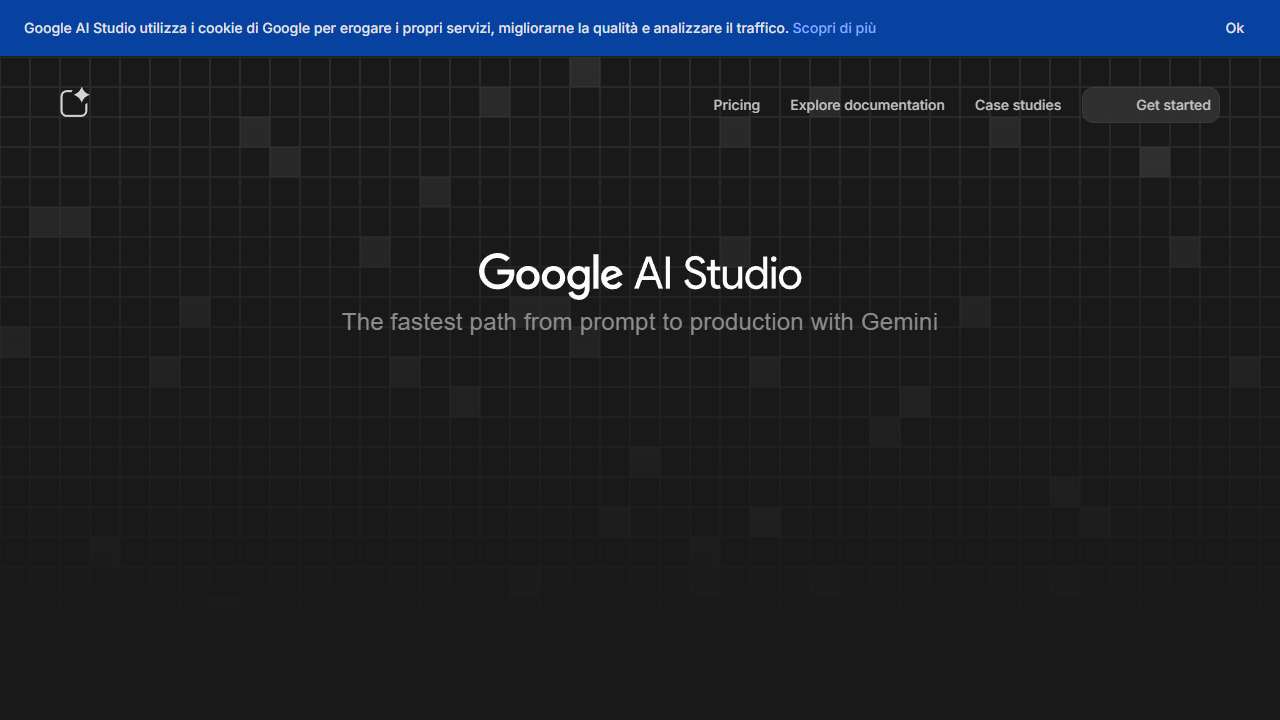This screenshot has width=1280, height=720.
Task: Open Explore documentation
Action: coord(867,104)
